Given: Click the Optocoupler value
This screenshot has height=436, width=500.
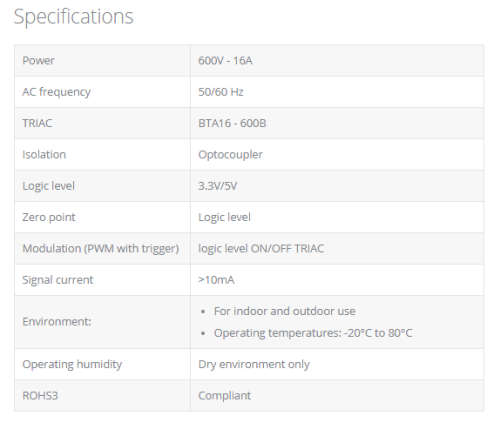Looking at the screenshot, I should (x=230, y=155).
